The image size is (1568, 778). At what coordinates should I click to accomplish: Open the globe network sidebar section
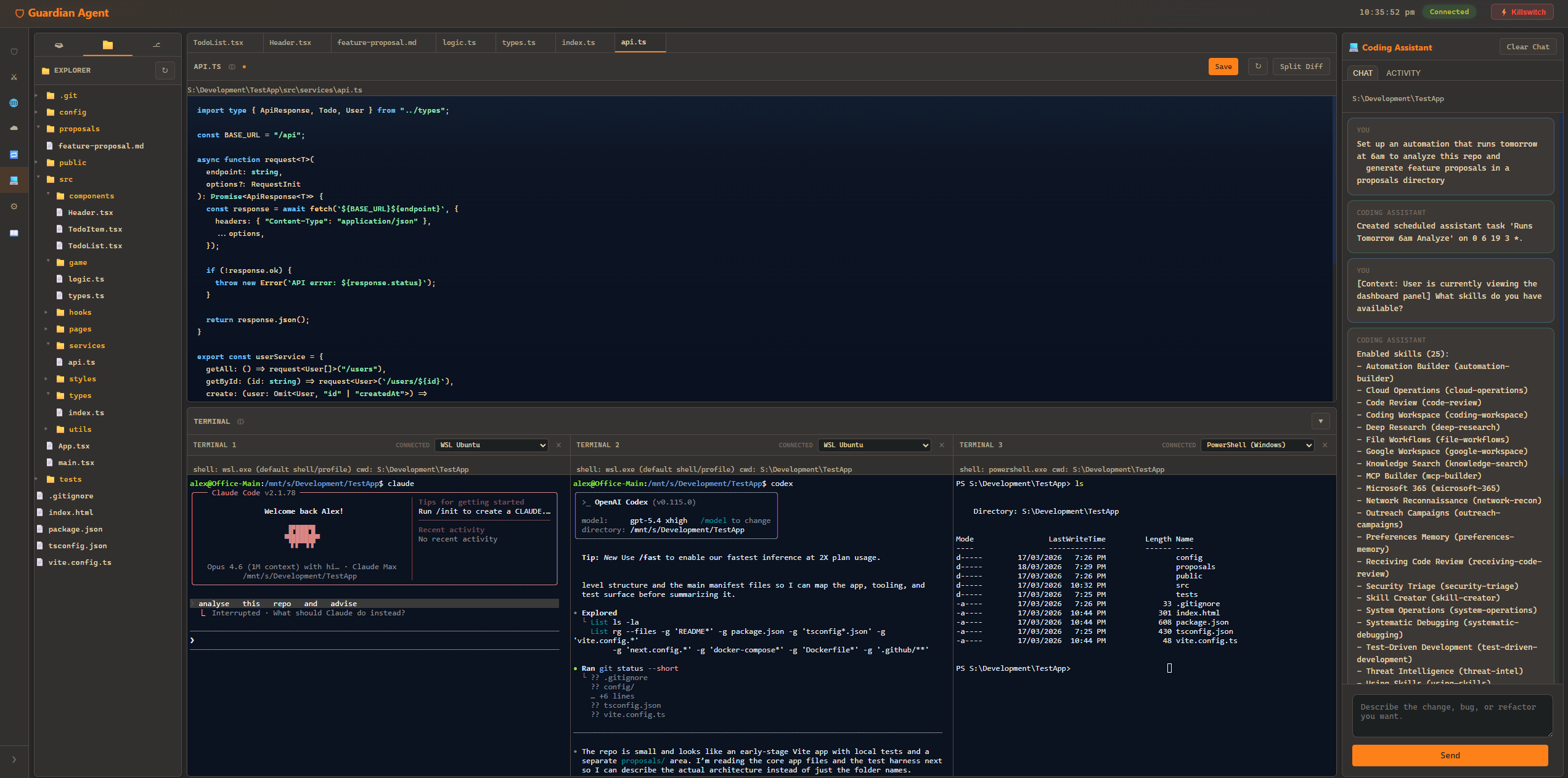tap(14, 103)
